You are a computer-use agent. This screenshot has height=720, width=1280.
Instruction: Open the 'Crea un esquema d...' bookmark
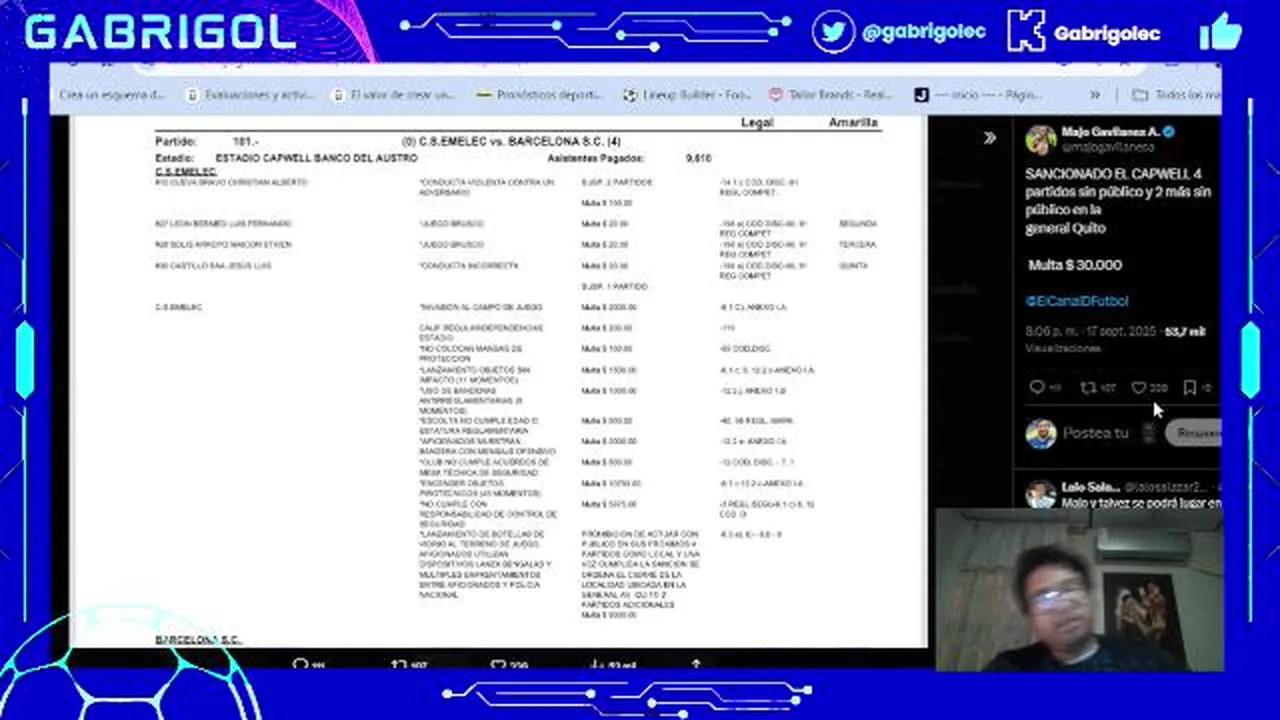point(112,95)
